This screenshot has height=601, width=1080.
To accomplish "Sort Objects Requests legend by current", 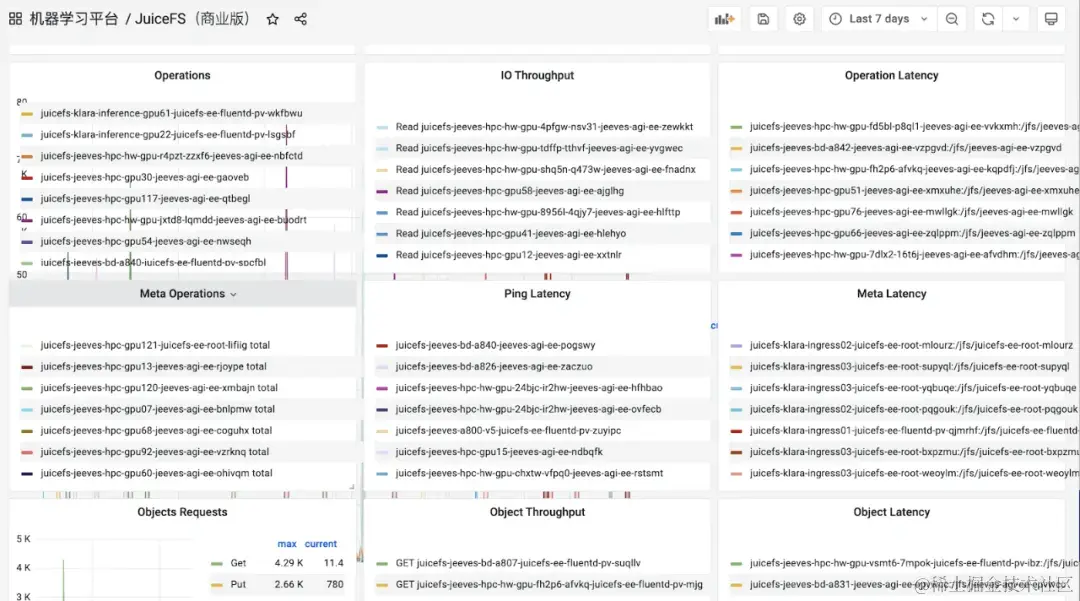I will pos(321,544).
